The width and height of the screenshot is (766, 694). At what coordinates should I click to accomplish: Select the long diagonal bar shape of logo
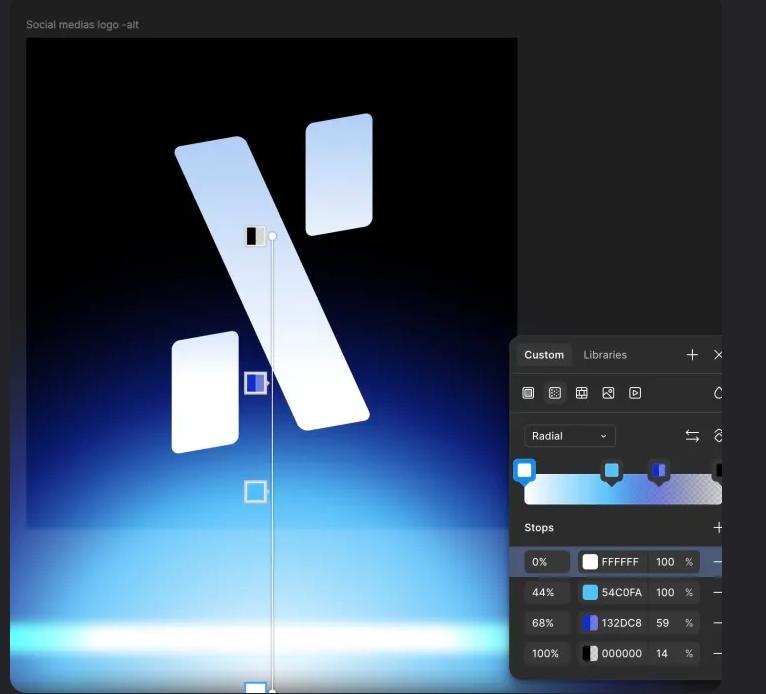[272, 283]
